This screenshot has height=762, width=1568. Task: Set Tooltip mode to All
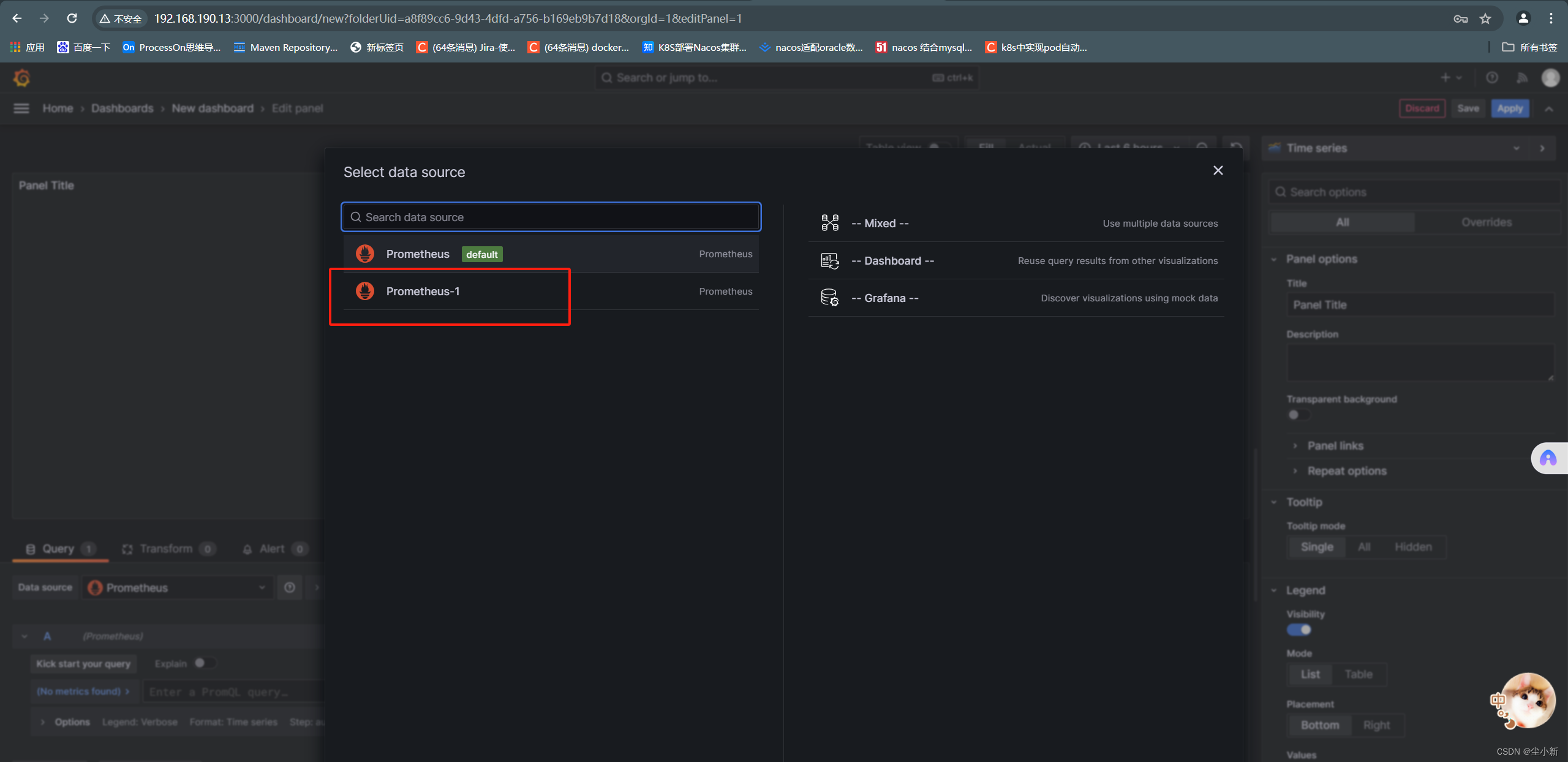1364,547
